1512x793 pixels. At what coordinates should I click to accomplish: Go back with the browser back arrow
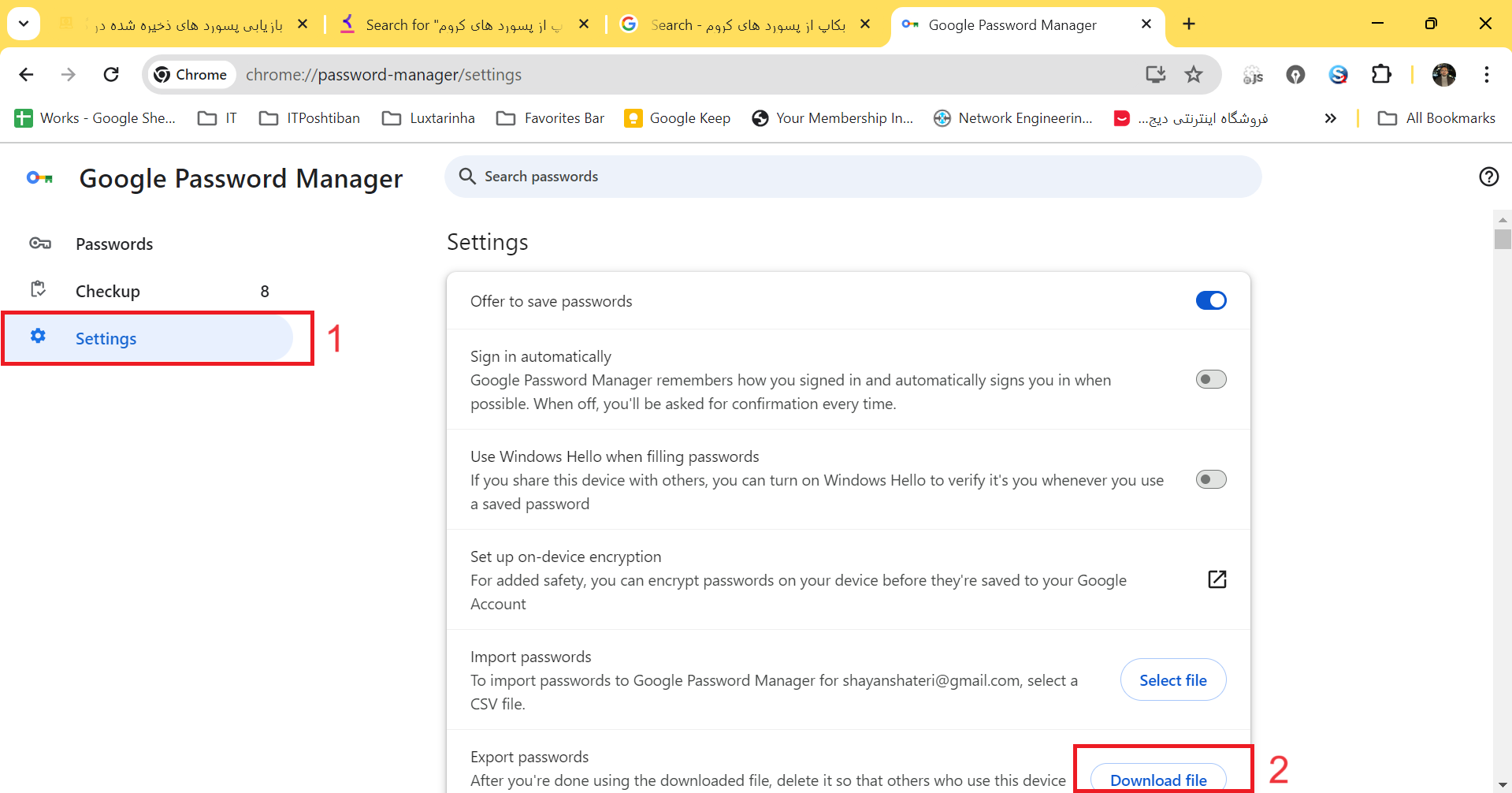point(26,74)
